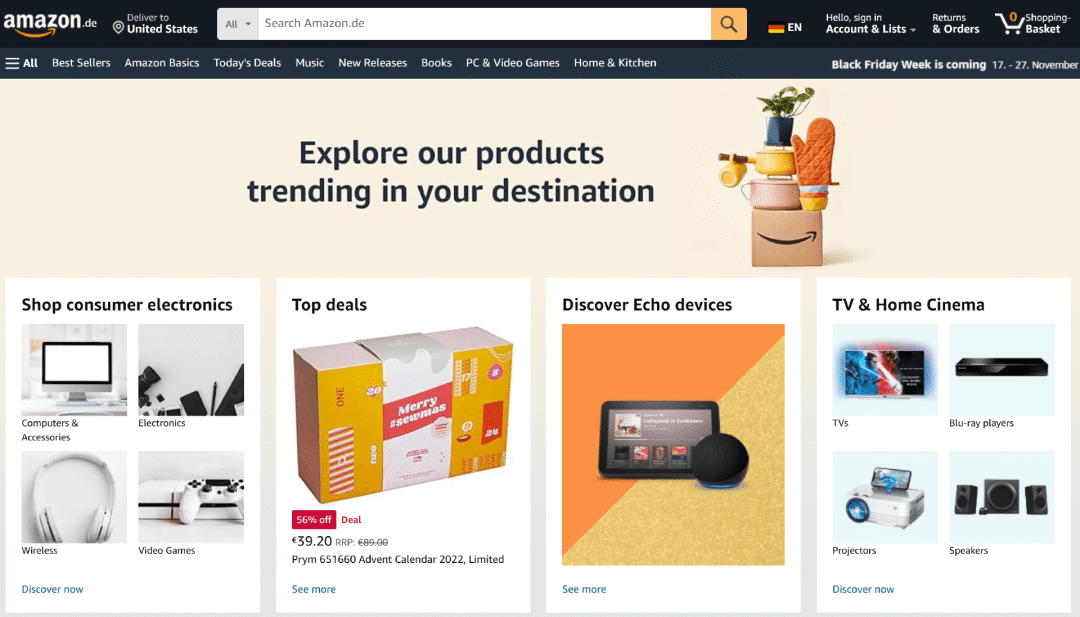This screenshot has width=1080, height=617.
Task: Click See more under Top deals
Action: pos(314,589)
